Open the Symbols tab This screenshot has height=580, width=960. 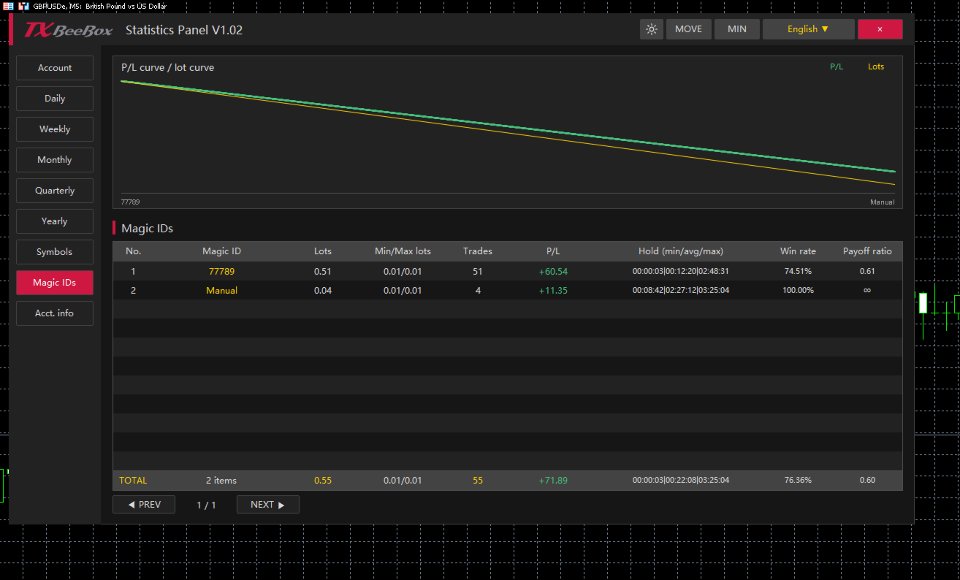tap(54, 252)
